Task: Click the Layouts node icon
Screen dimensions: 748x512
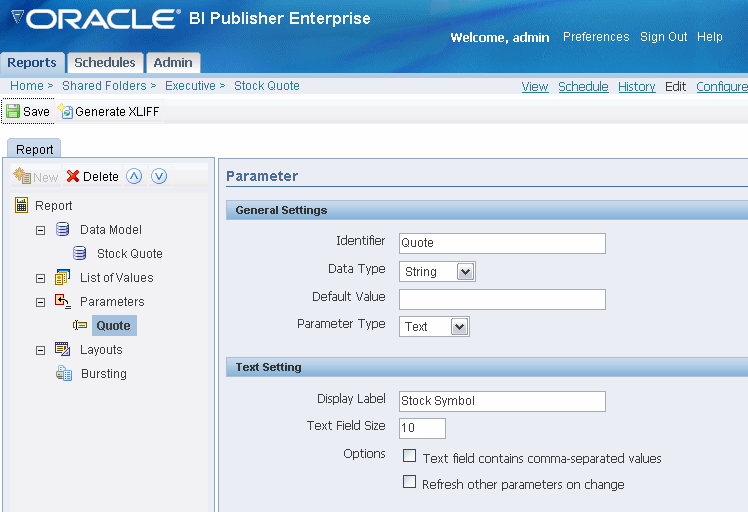Action: click(x=62, y=349)
